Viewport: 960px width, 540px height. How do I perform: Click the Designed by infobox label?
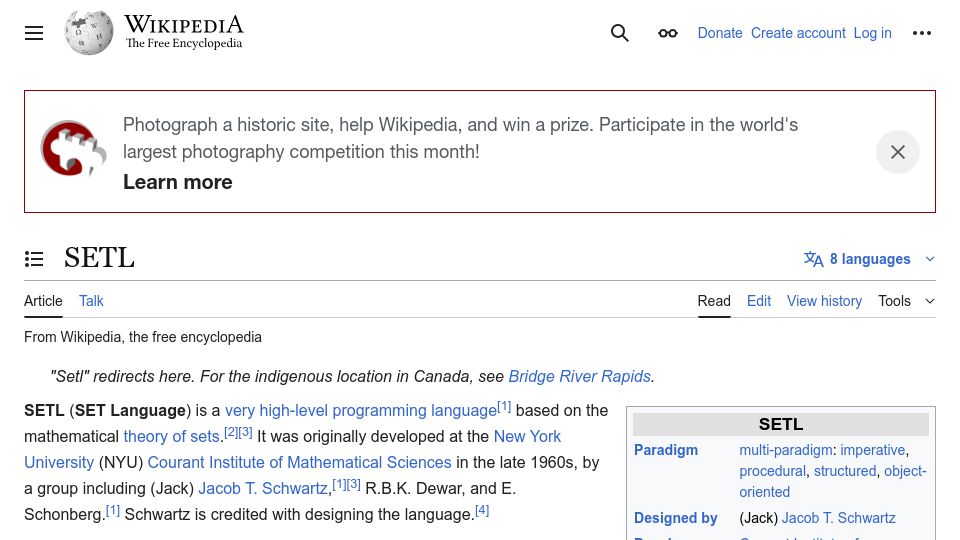coord(675,518)
